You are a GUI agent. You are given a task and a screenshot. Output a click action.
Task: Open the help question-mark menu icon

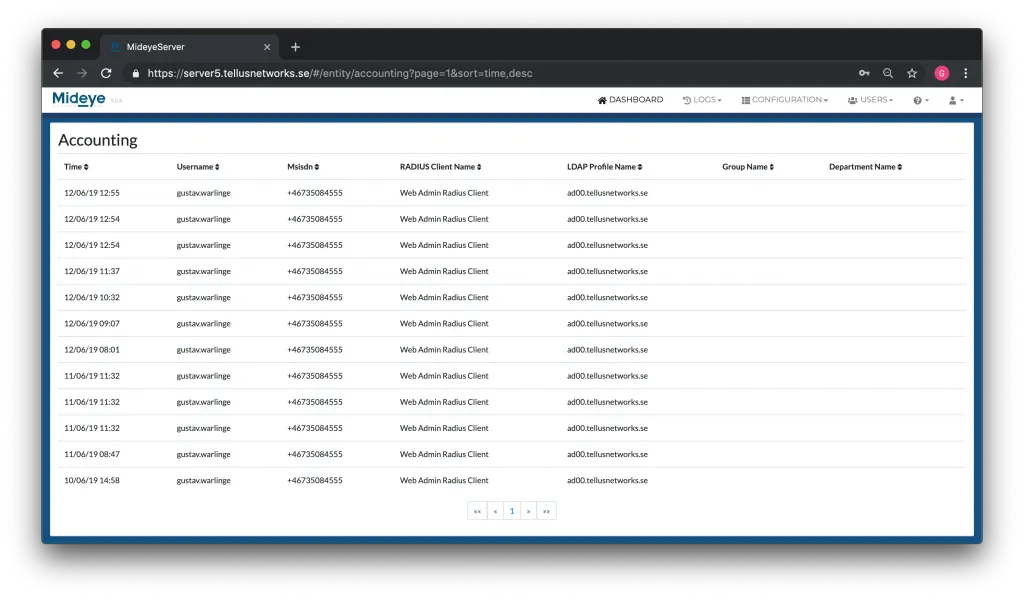click(x=915, y=99)
